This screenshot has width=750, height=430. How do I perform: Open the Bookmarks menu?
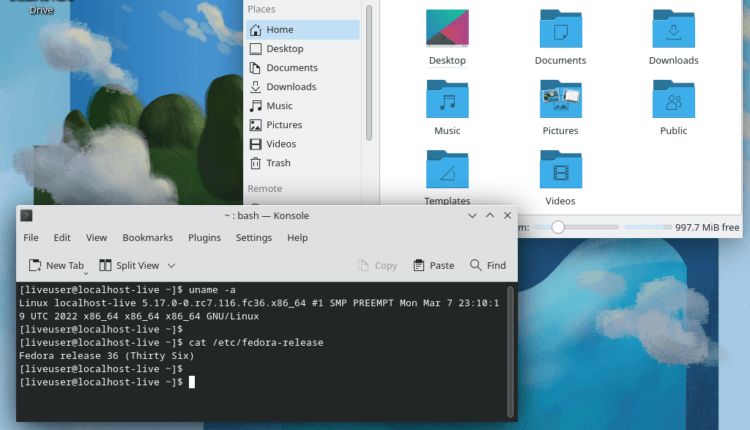point(147,238)
